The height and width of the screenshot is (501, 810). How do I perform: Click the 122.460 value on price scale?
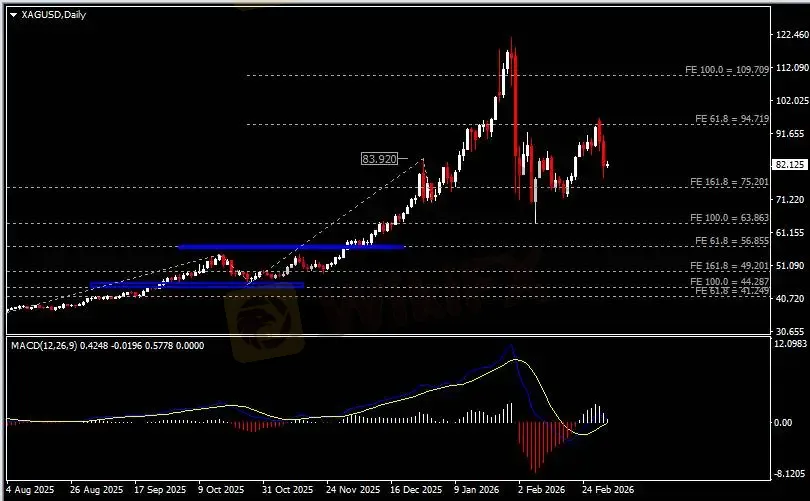pyautogui.click(x=790, y=35)
